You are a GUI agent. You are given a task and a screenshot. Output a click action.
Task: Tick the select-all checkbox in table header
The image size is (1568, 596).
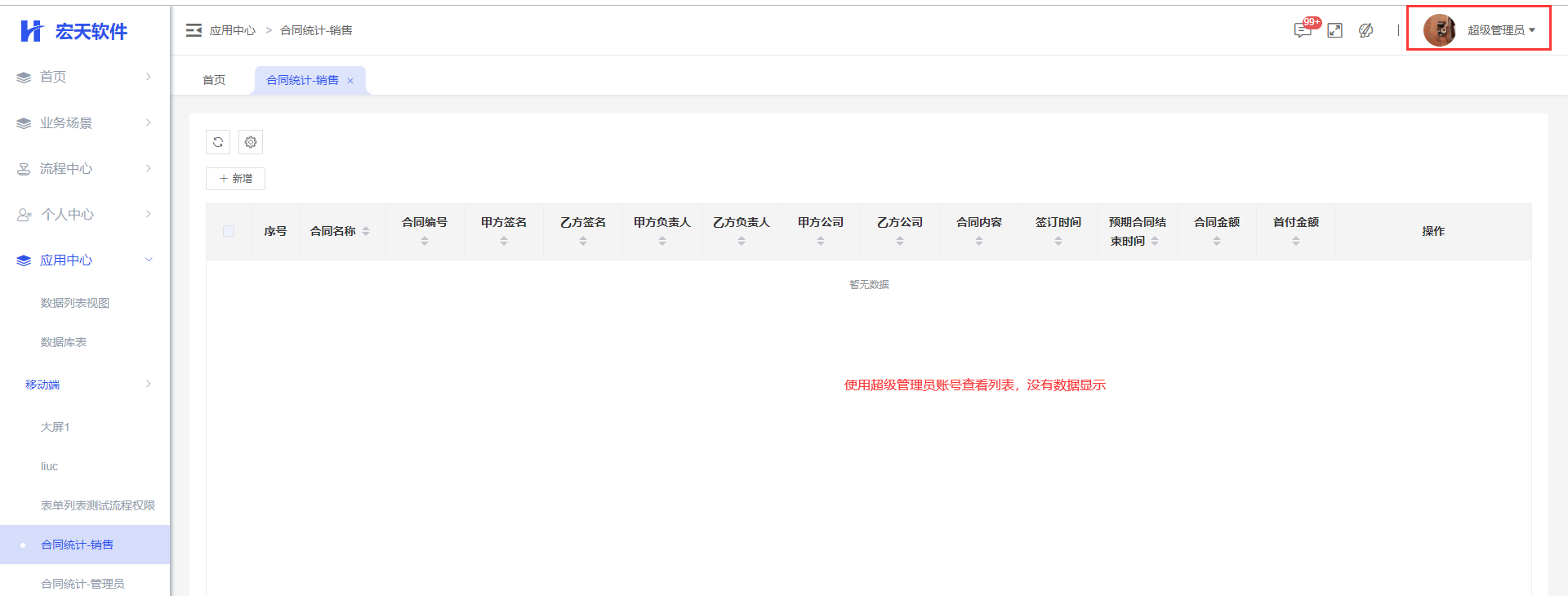pyautogui.click(x=229, y=231)
